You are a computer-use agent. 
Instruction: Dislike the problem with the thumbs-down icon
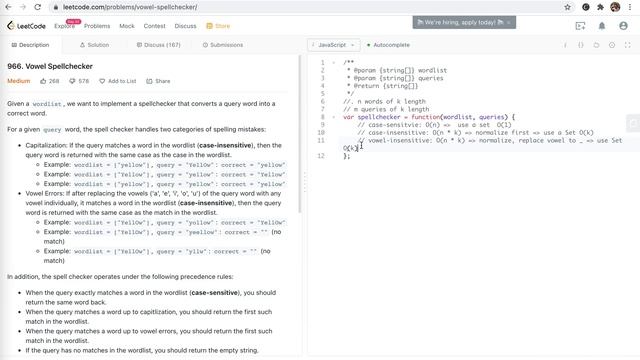[72, 81]
